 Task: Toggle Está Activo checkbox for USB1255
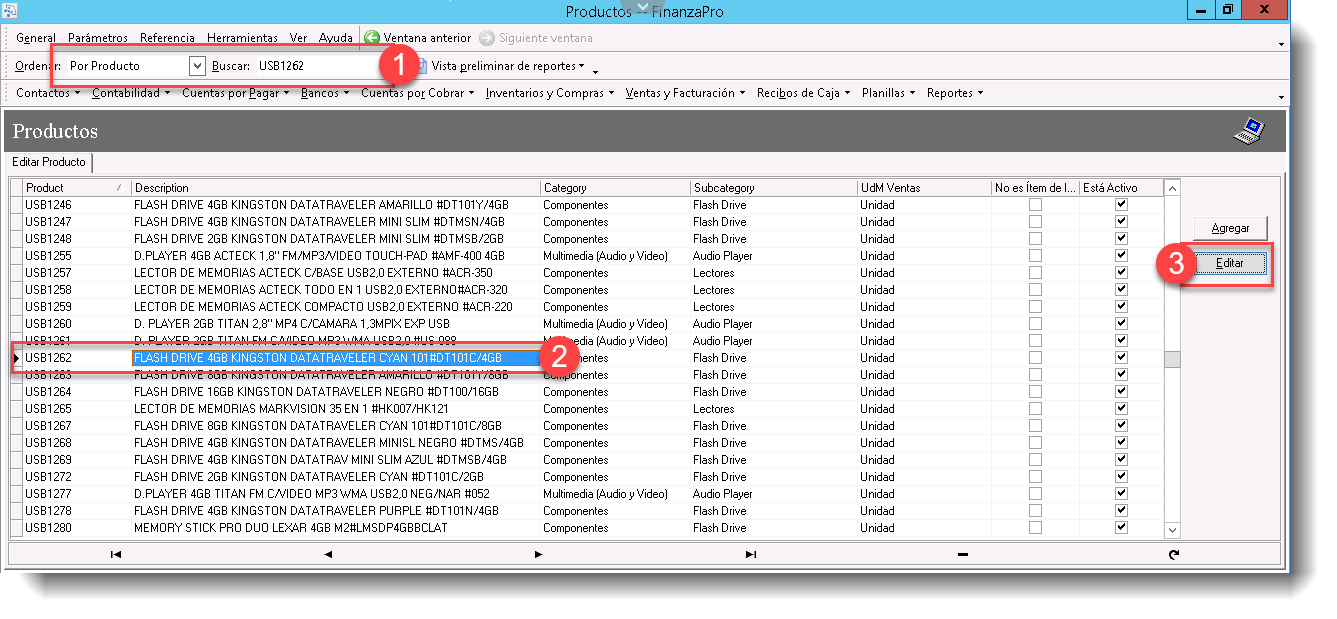coord(1121,256)
